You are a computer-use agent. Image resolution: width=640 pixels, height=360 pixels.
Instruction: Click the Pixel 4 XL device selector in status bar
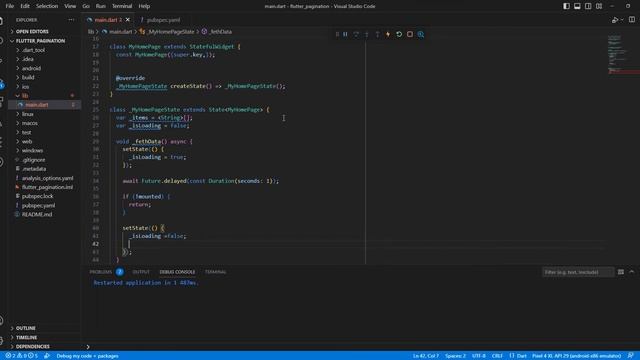click(576, 356)
